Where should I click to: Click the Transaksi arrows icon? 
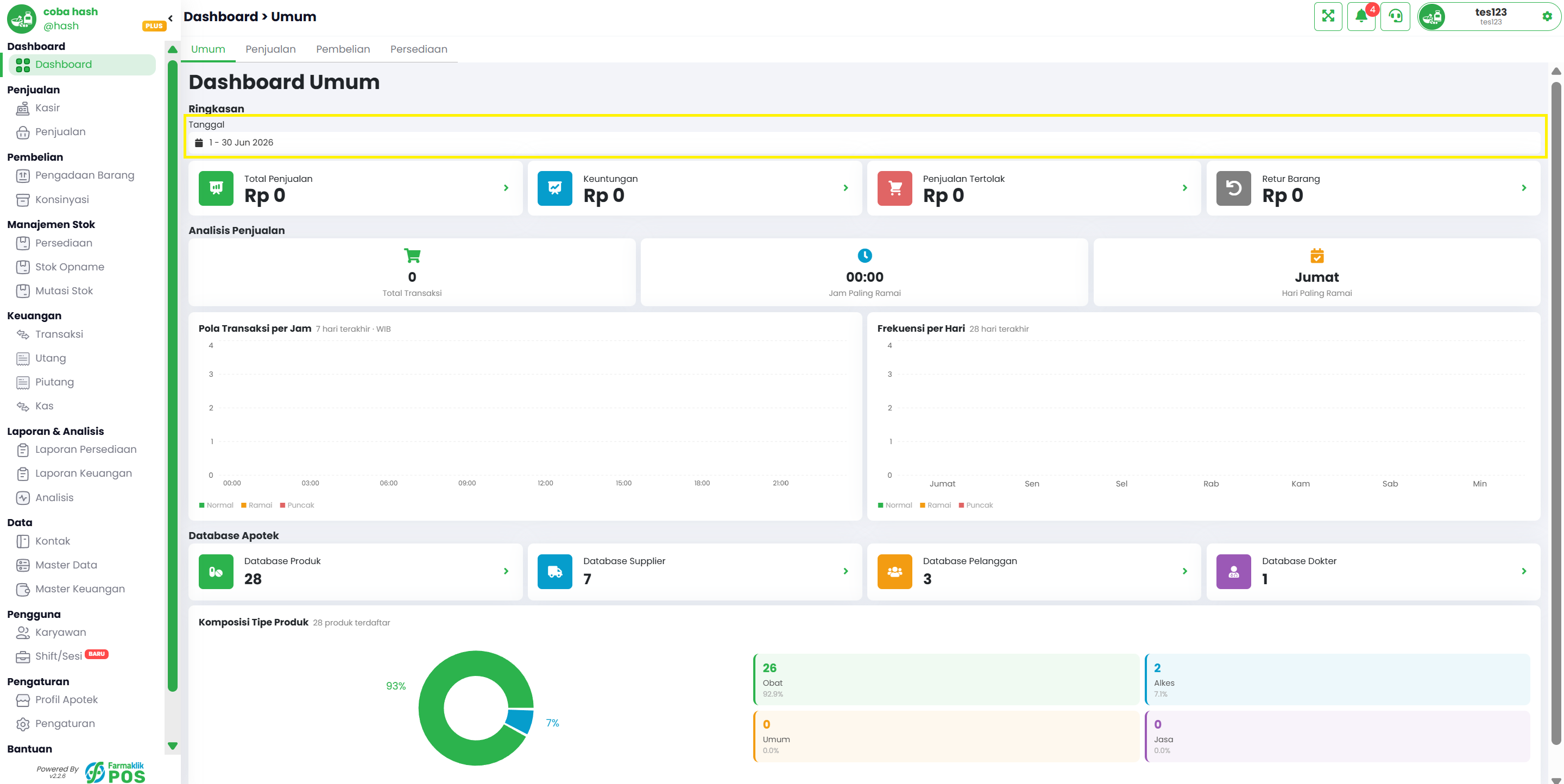click(22, 334)
